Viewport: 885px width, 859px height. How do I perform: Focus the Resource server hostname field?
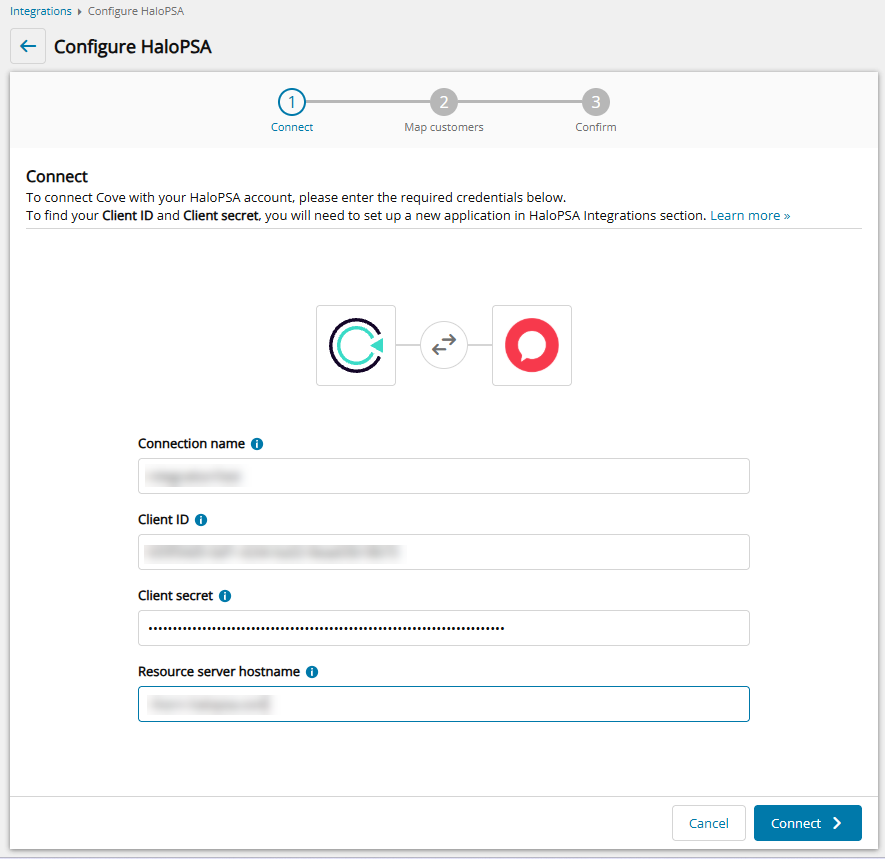[x=443, y=704]
